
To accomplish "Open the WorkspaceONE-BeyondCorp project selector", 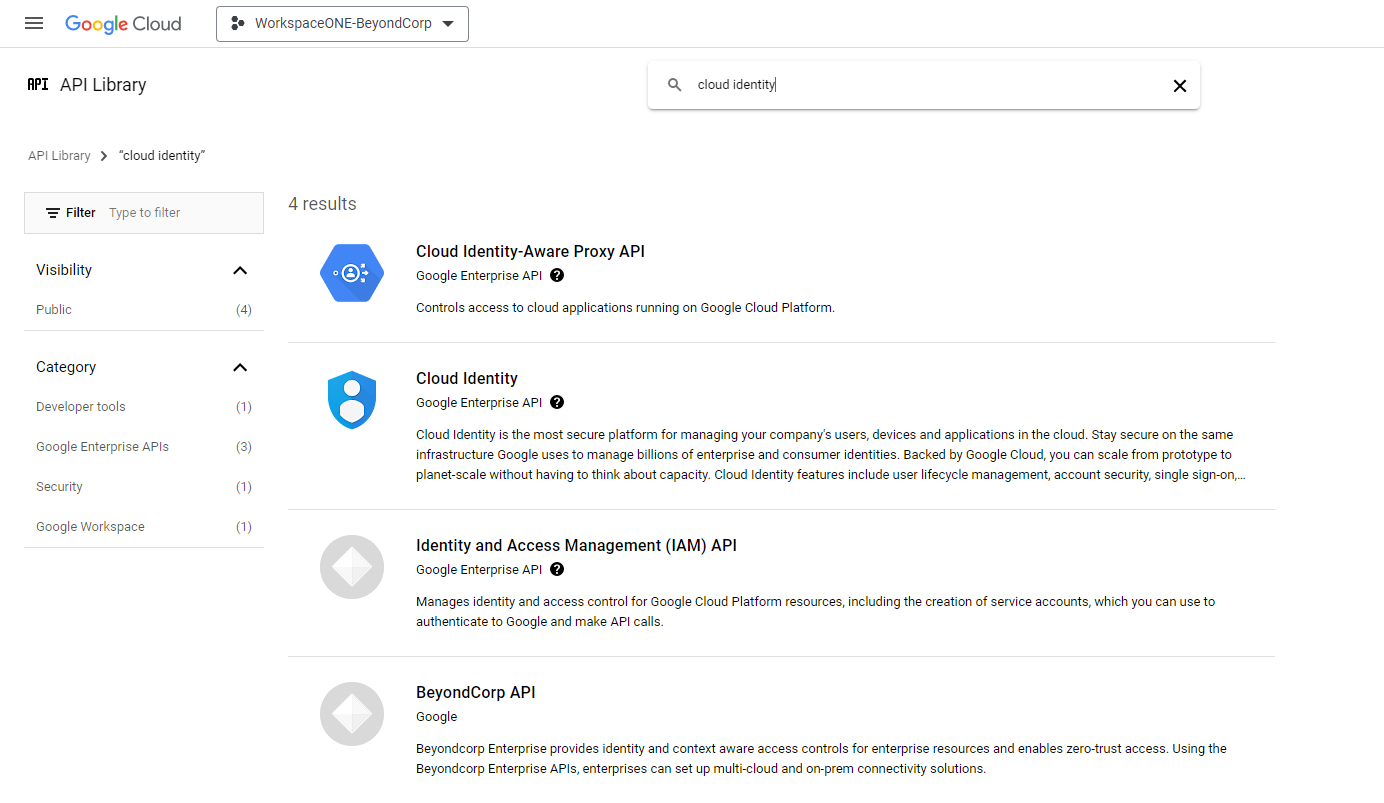I will [x=342, y=24].
